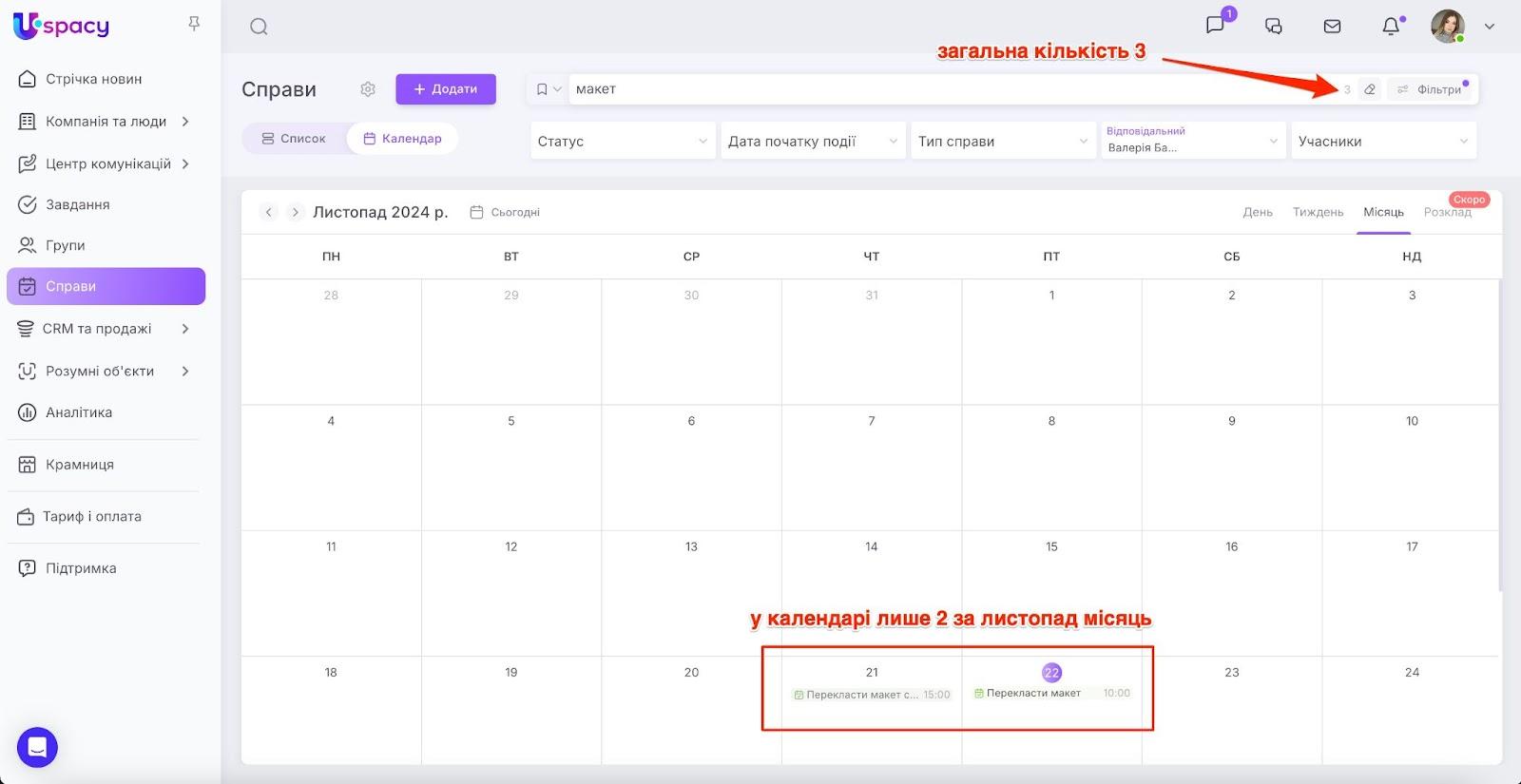Jump to Сьогодні in calendar
Screen dimensions: 1521x784
click(x=505, y=212)
